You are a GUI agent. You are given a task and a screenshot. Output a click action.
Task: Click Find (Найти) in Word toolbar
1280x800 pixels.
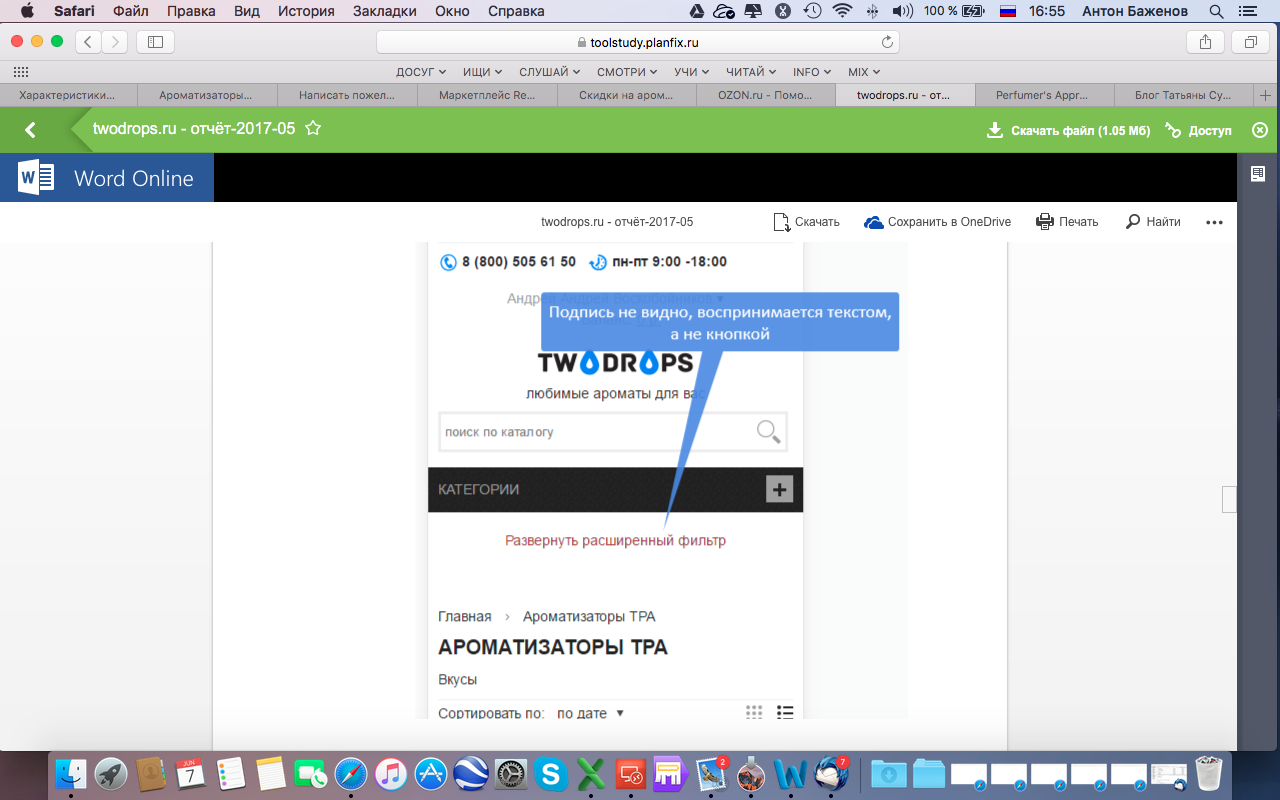1153,222
